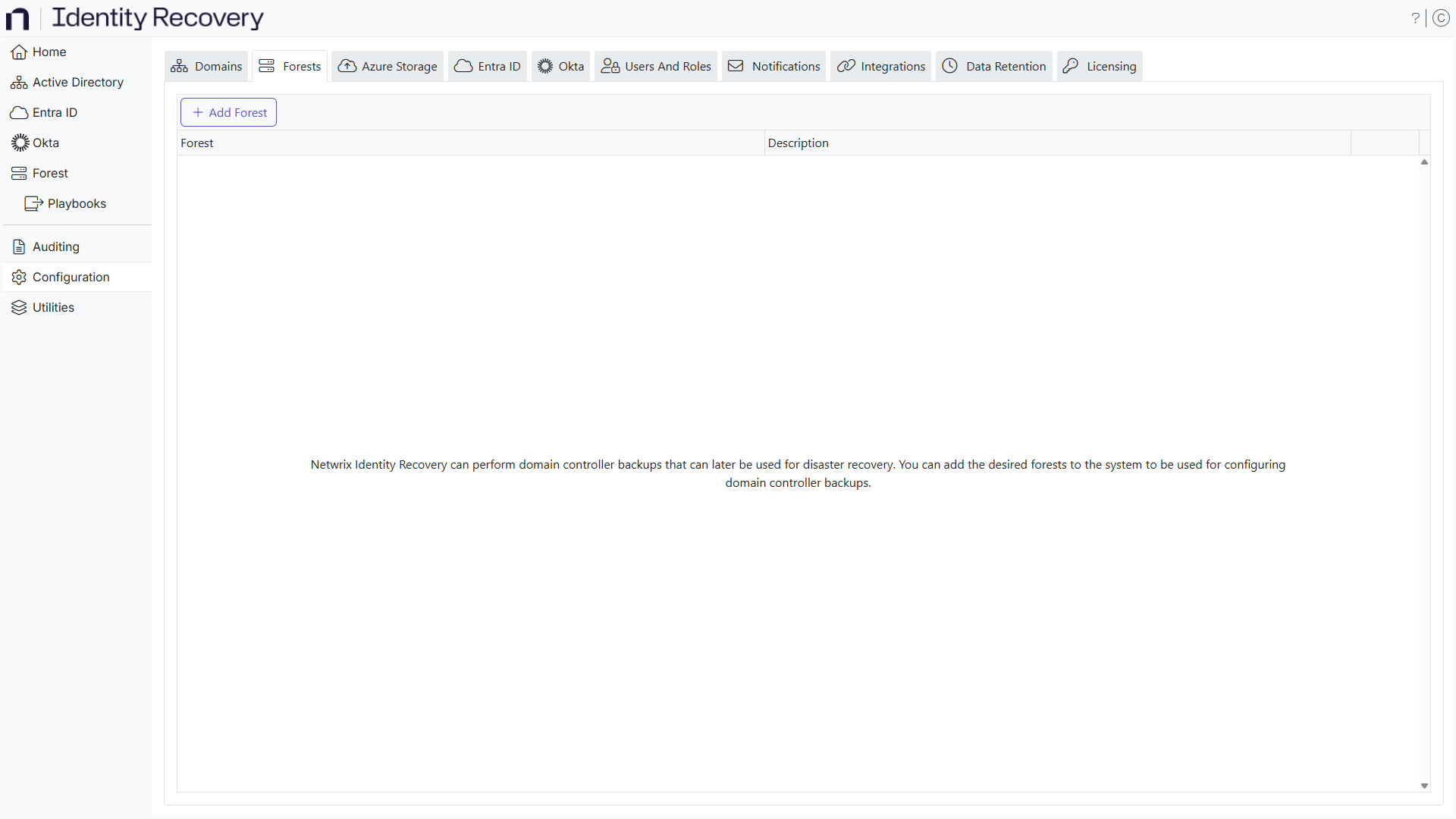Open Home from the sidebar
Screen dimensions: 1456x819
pyautogui.click(x=49, y=52)
